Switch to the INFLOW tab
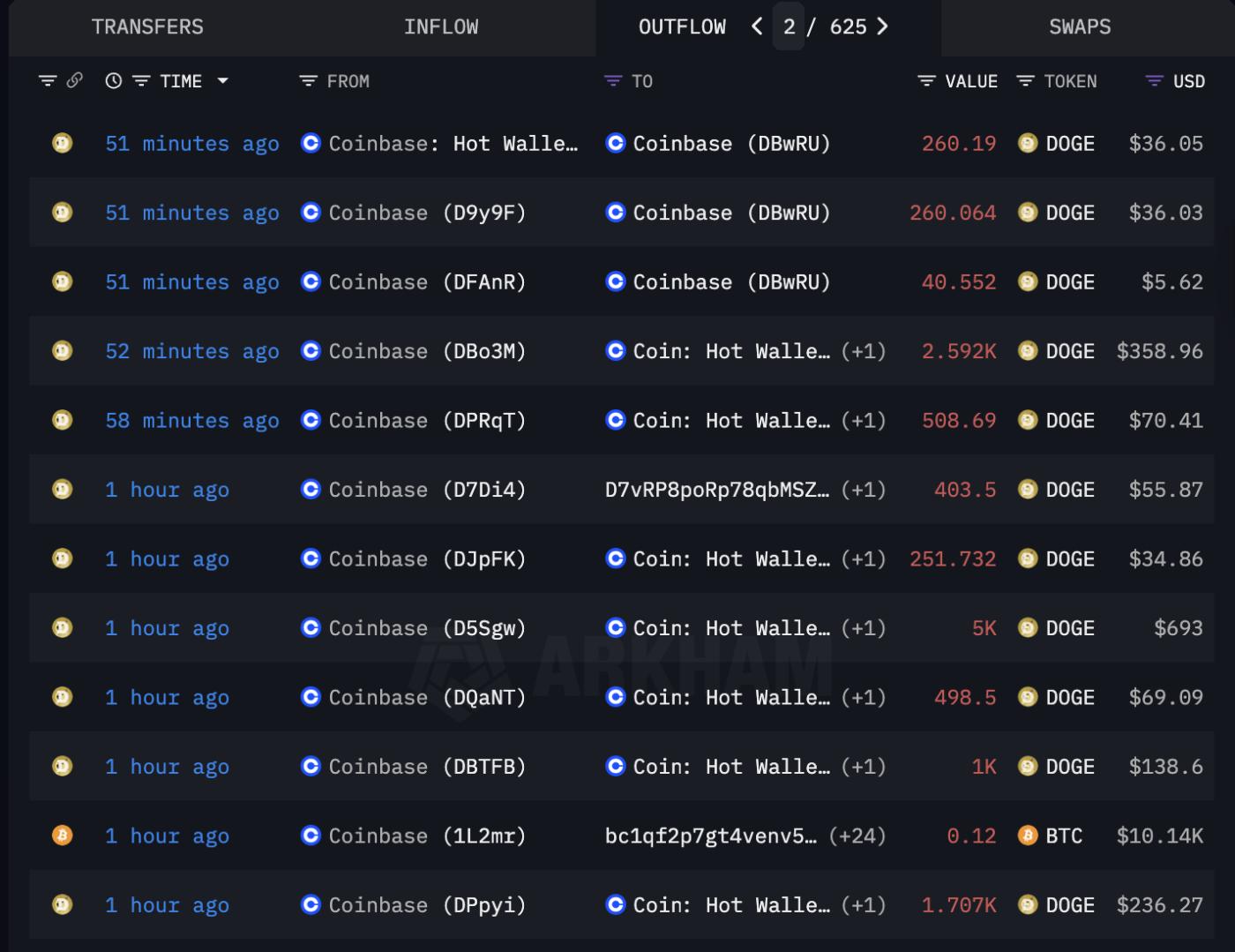The width and height of the screenshot is (1235, 952). [x=442, y=26]
